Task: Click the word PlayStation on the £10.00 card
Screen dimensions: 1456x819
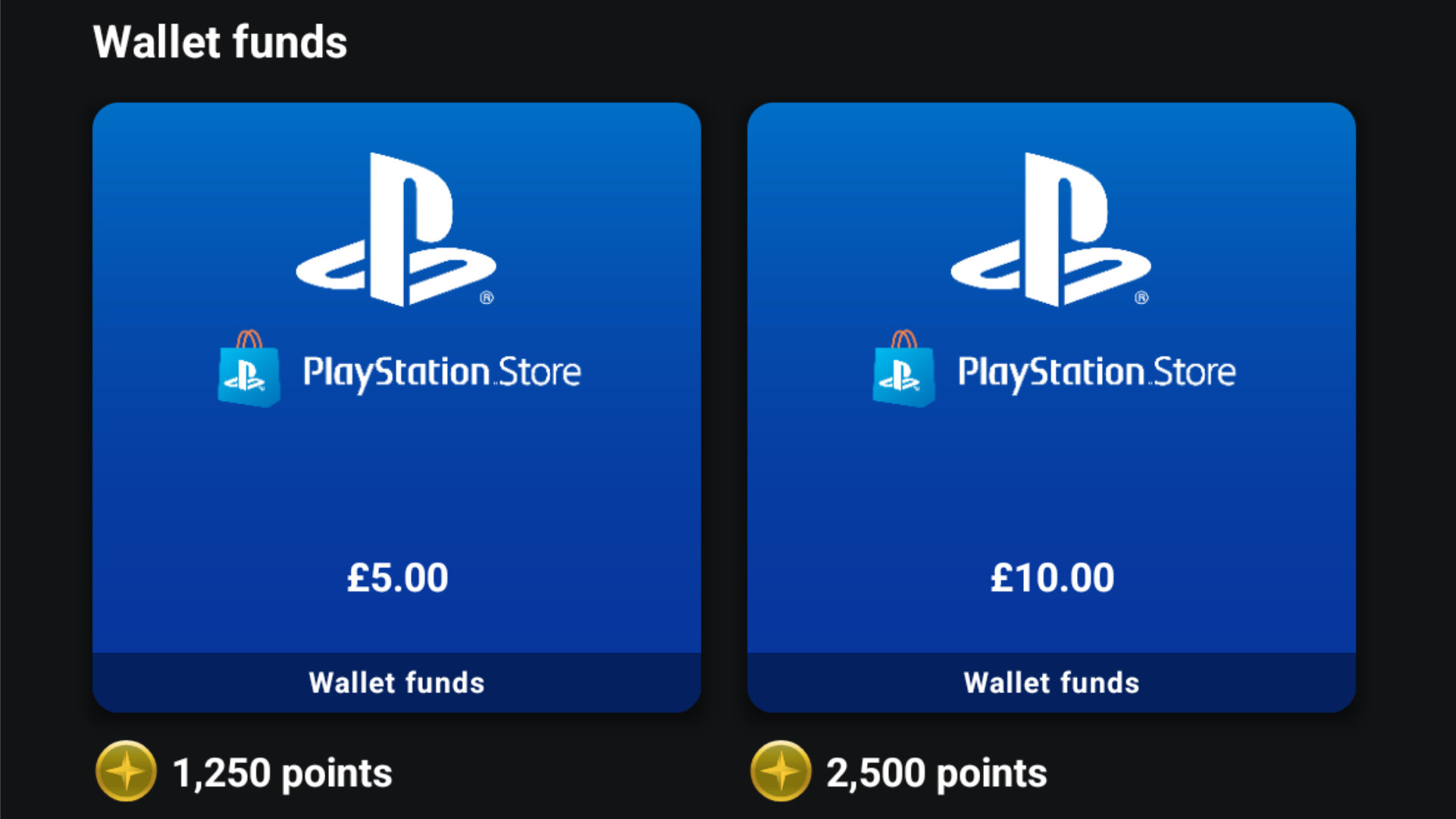Action: tap(1051, 372)
